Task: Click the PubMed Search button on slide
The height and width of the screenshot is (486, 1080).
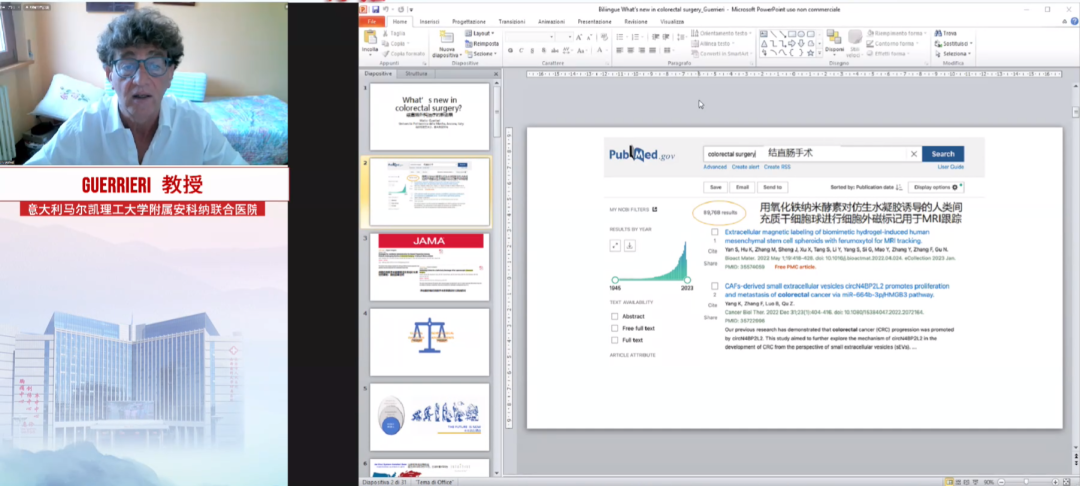Action: (x=943, y=154)
